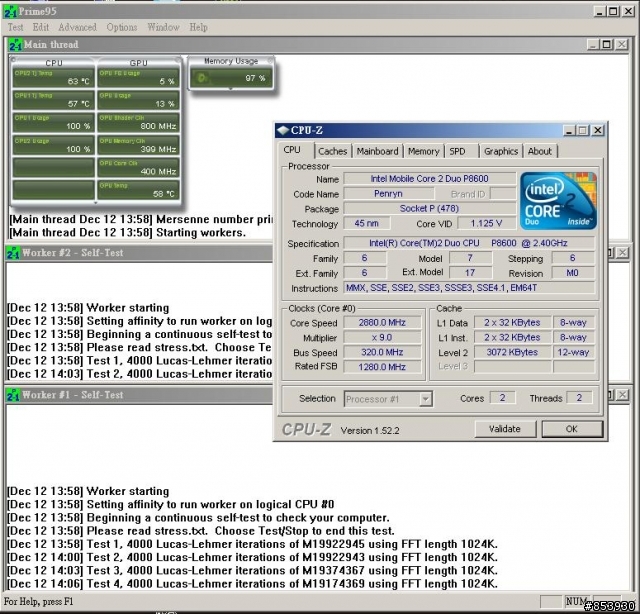Click the Intel Core 2 Duo logo
Screen dimensions: 640x614
558,200
